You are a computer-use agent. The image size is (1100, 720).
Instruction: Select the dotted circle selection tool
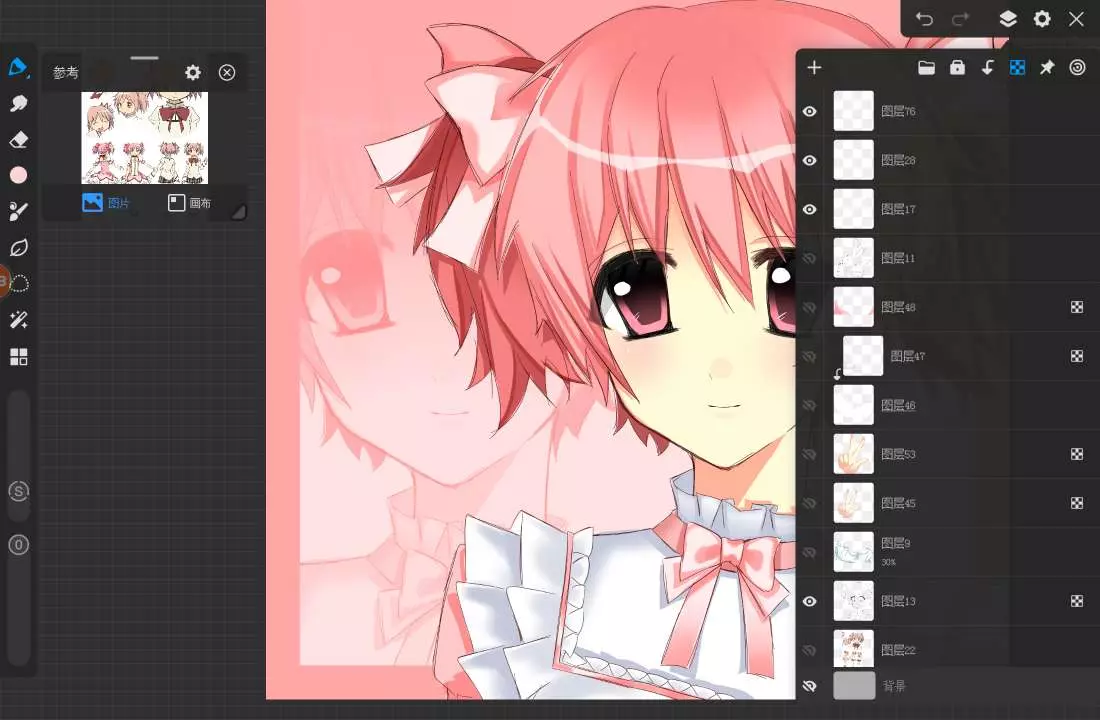[x=20, y=284]
